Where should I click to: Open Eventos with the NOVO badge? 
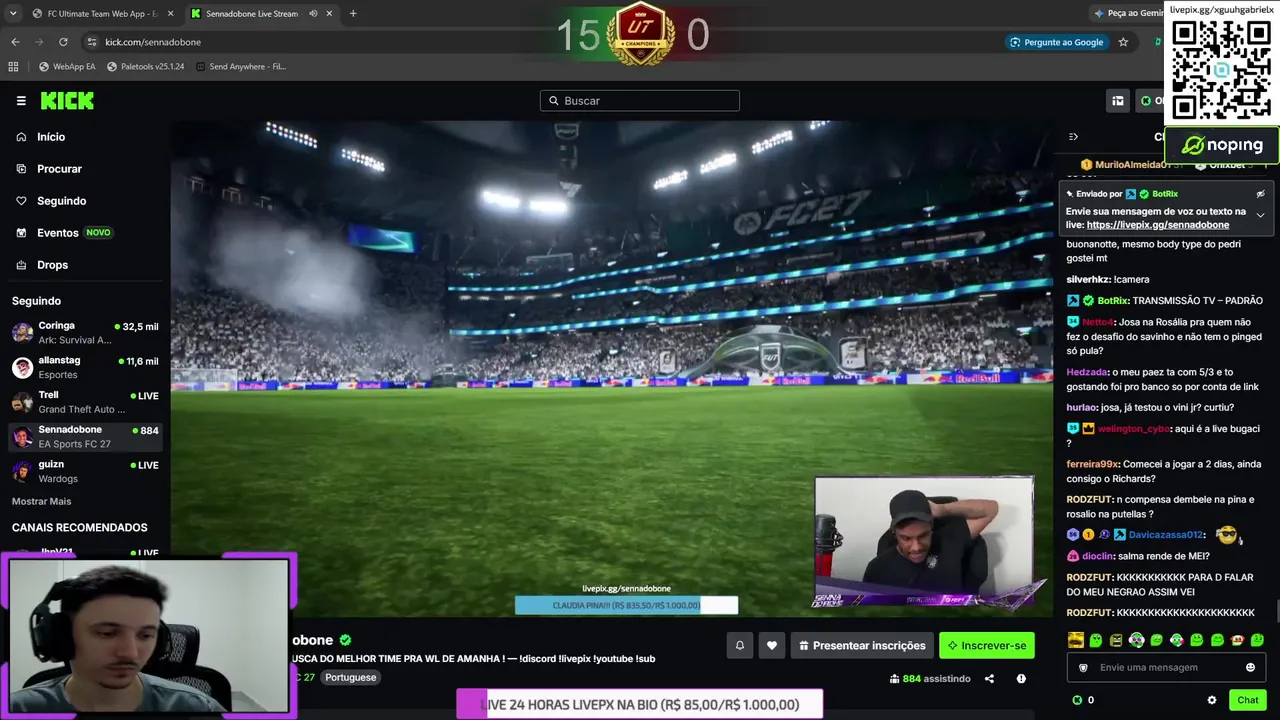(x=65, y=233)
